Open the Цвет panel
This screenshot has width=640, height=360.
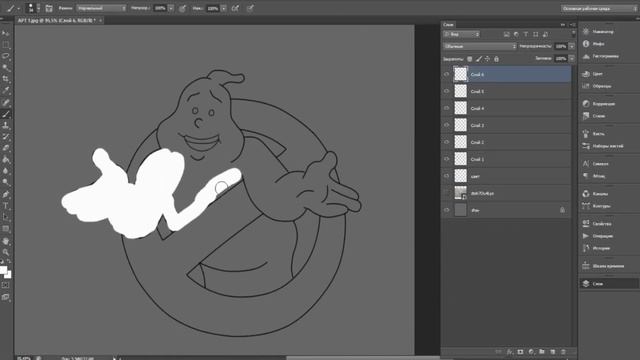598,74
